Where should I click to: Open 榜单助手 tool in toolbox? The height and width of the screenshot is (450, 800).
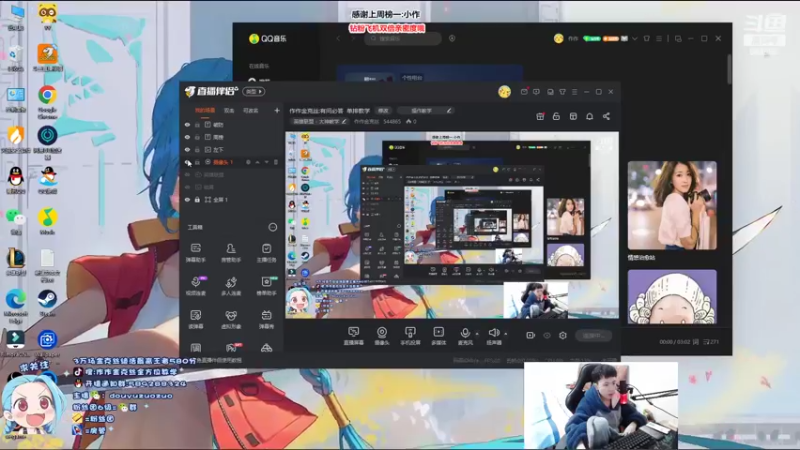click(x=266, y=286)
